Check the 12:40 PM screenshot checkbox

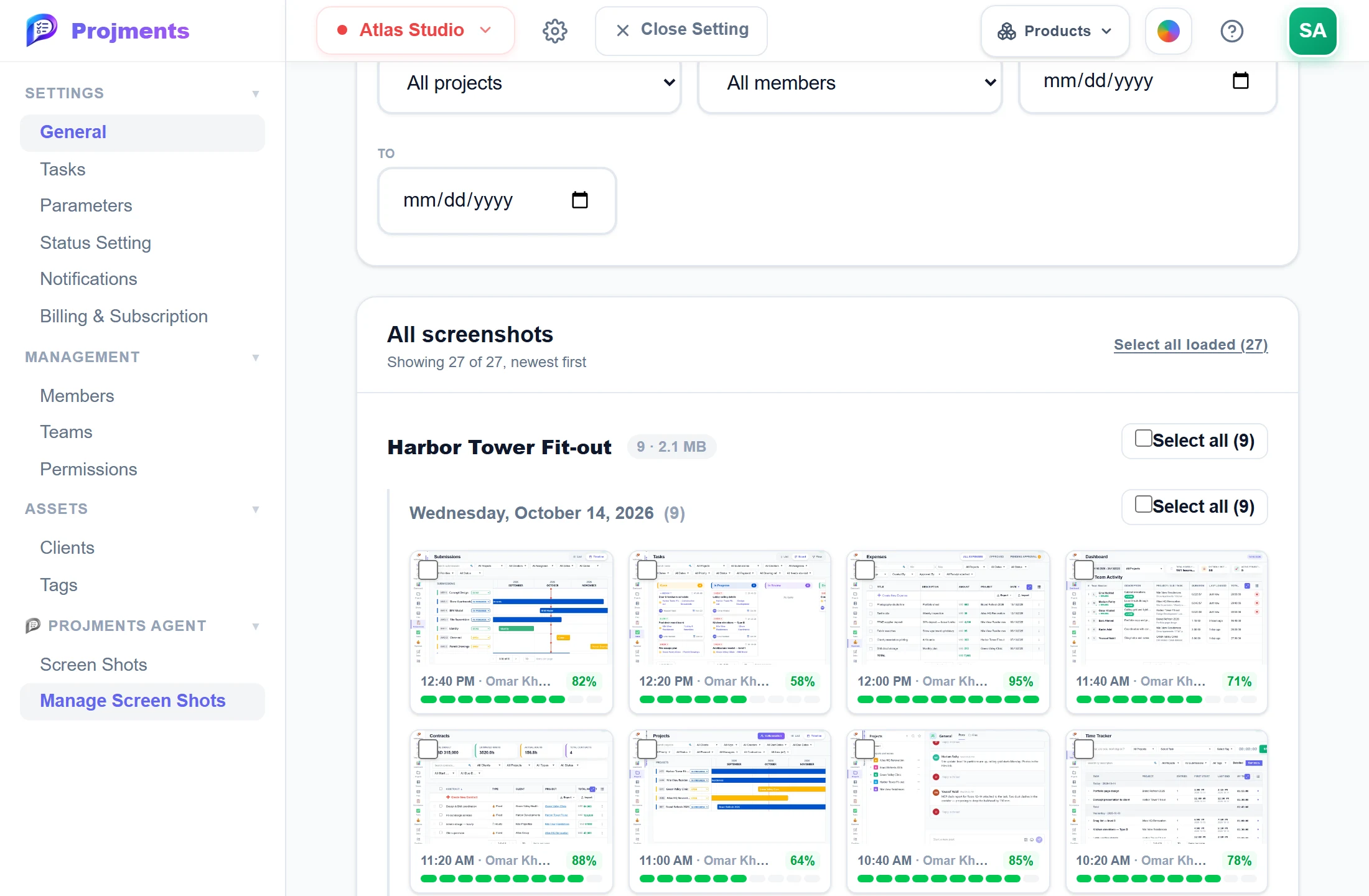click(428, 569)
